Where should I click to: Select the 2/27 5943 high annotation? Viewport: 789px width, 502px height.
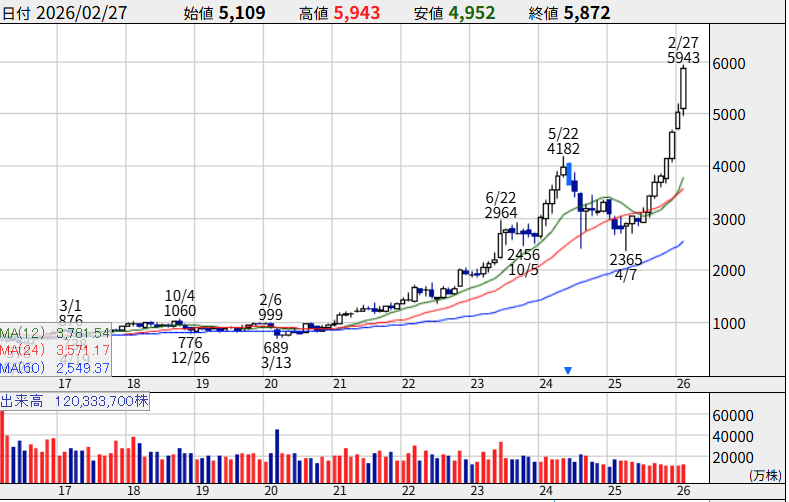coord(684,50)
